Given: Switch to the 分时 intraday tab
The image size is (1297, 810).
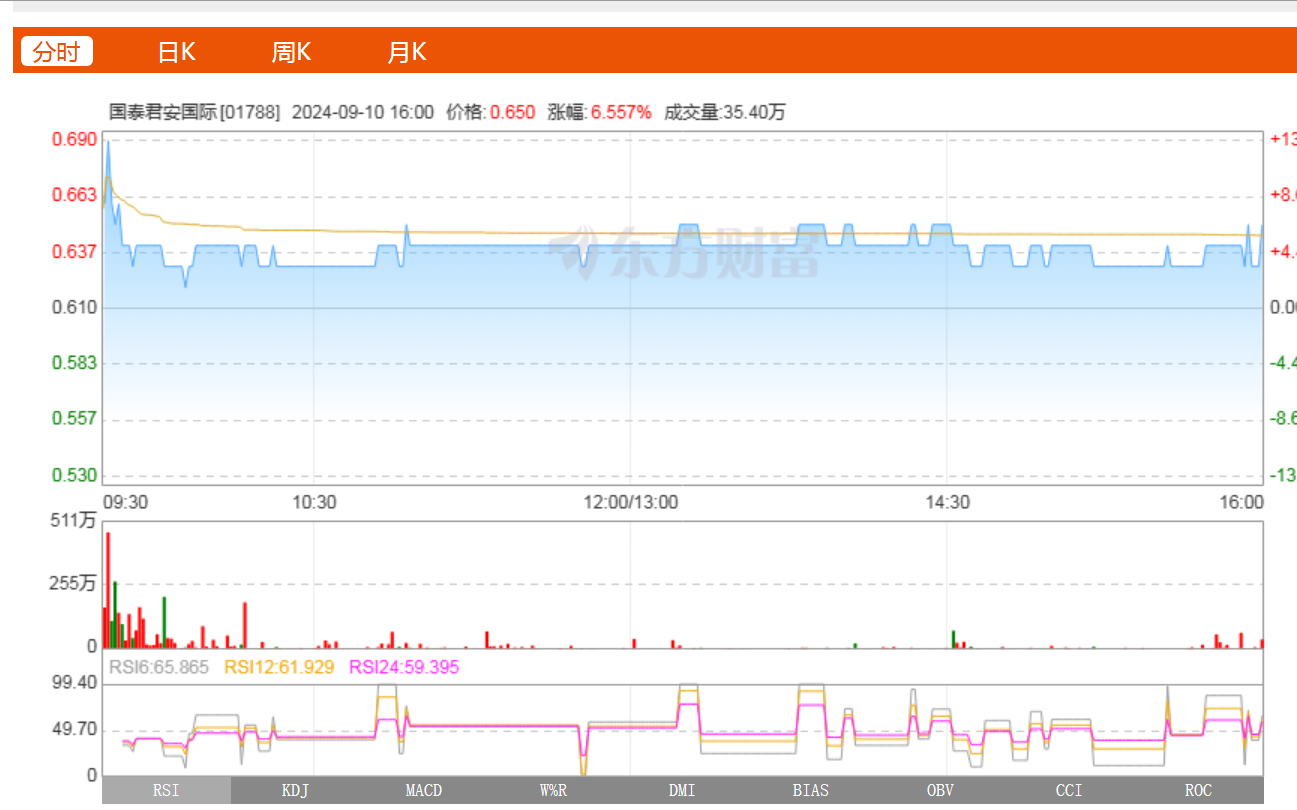Looking at the screenshot, I should point(56,52).
